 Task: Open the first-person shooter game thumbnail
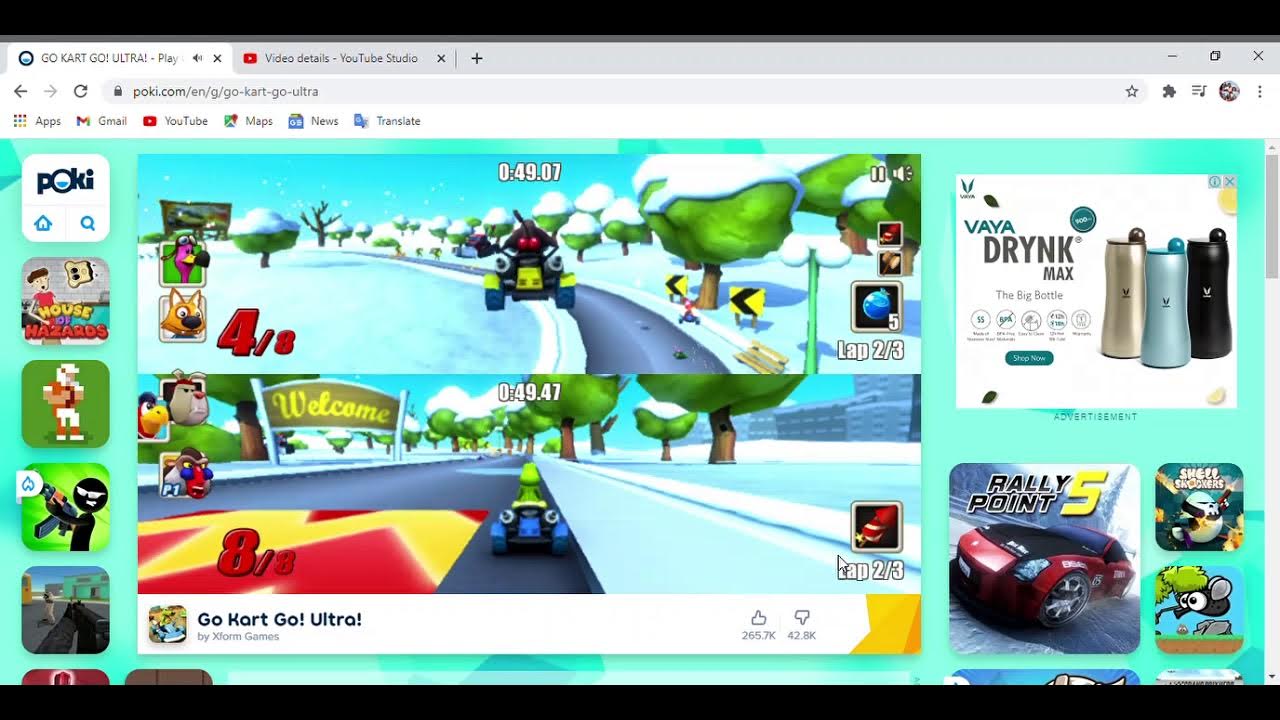click(x=66, y=610)
